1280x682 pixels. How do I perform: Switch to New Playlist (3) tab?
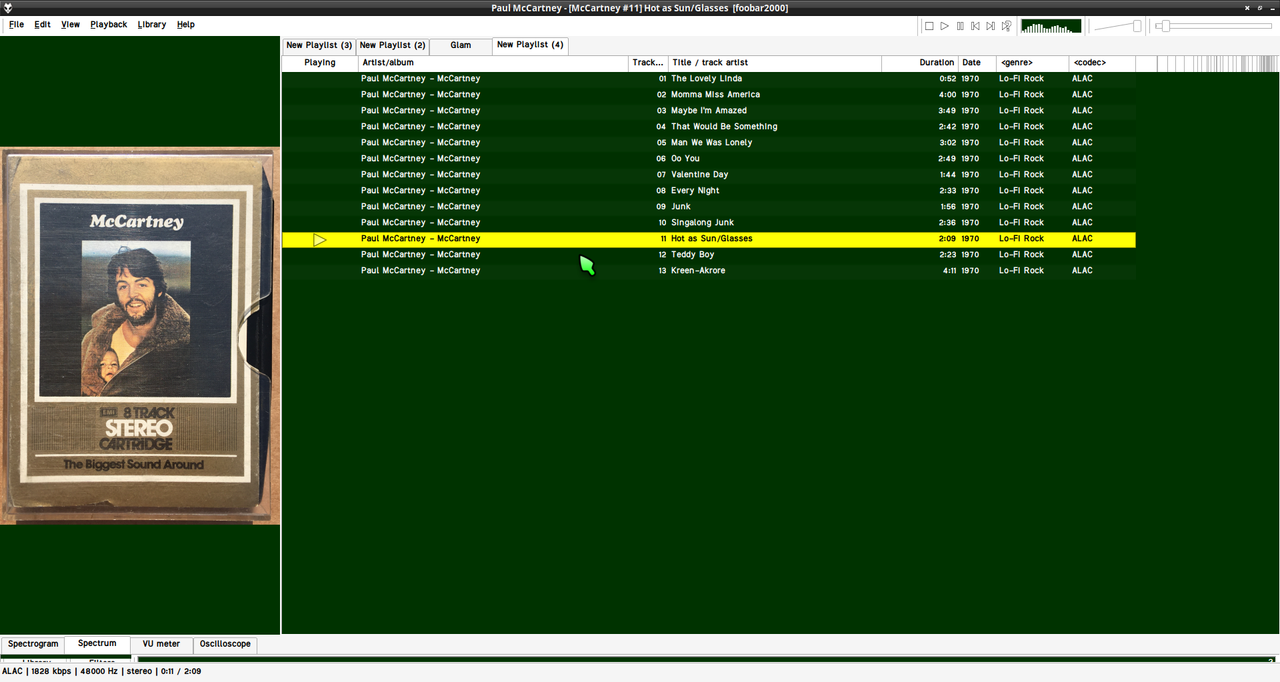pos(319,46)
